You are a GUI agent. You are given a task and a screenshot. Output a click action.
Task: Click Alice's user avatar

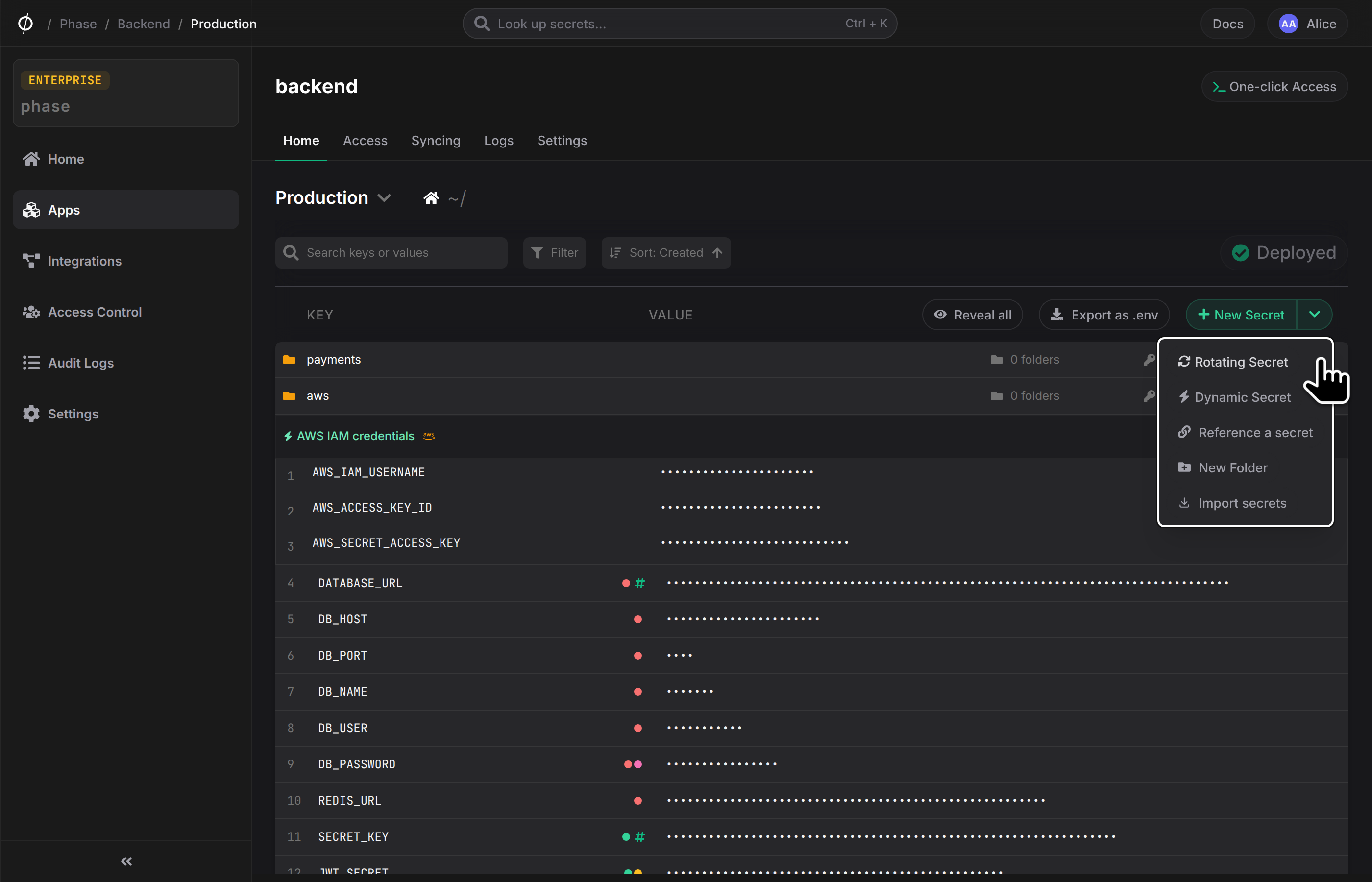tap(1288, 24)
